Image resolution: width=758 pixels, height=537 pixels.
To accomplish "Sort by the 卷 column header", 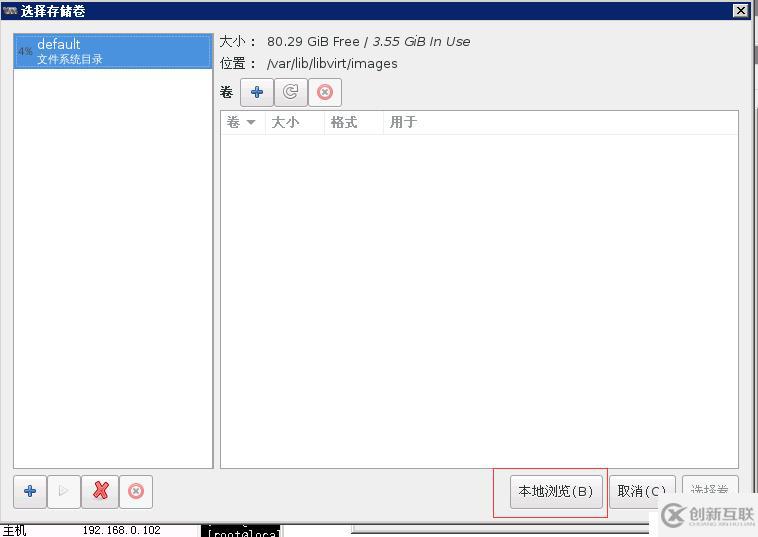I will click(x=242, y=122).
